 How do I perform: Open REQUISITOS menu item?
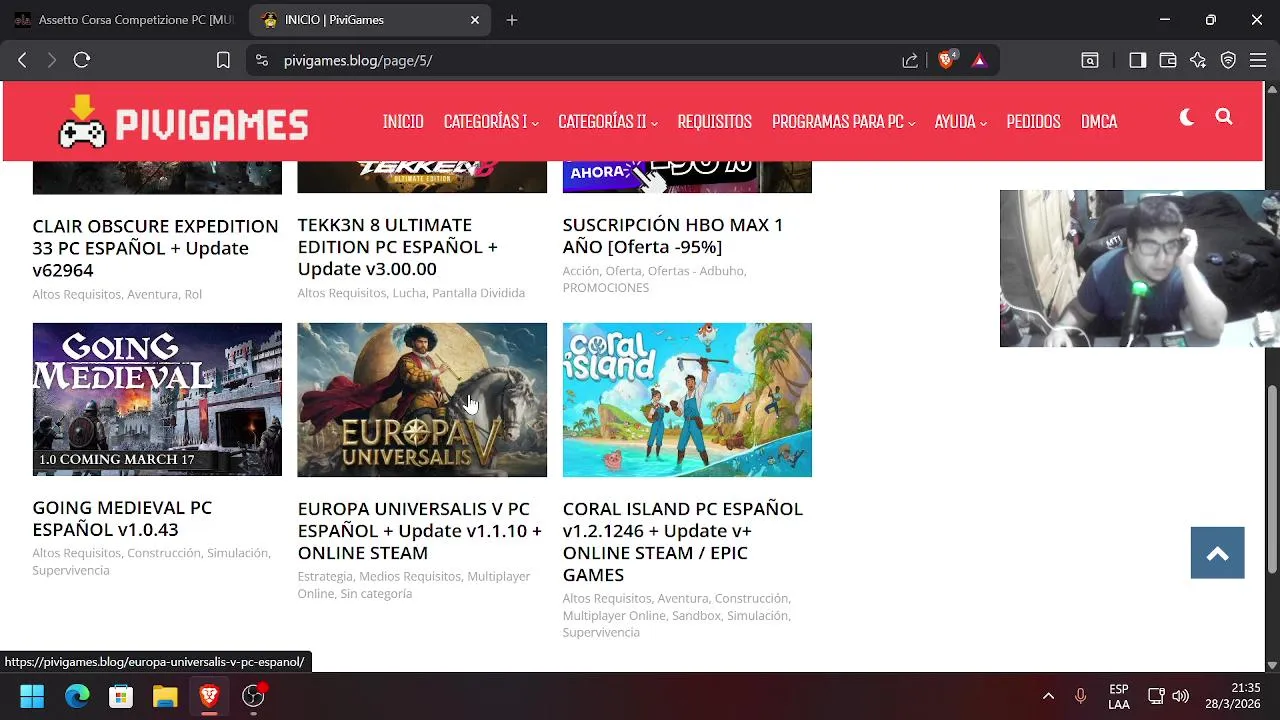pyautogui.click(x=714, y=121)
